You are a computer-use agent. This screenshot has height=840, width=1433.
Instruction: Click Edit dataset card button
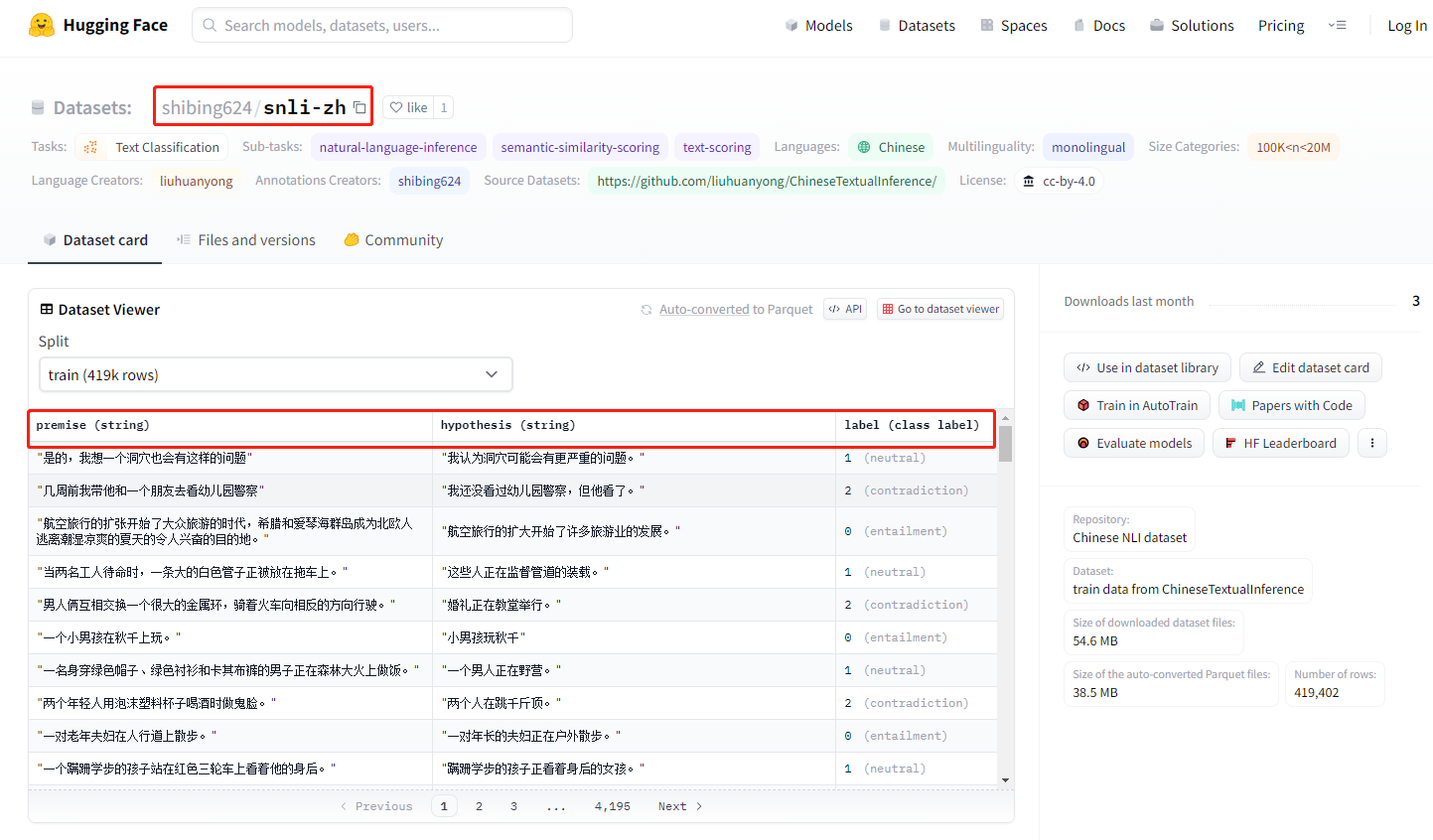[x=1310, y=367]
